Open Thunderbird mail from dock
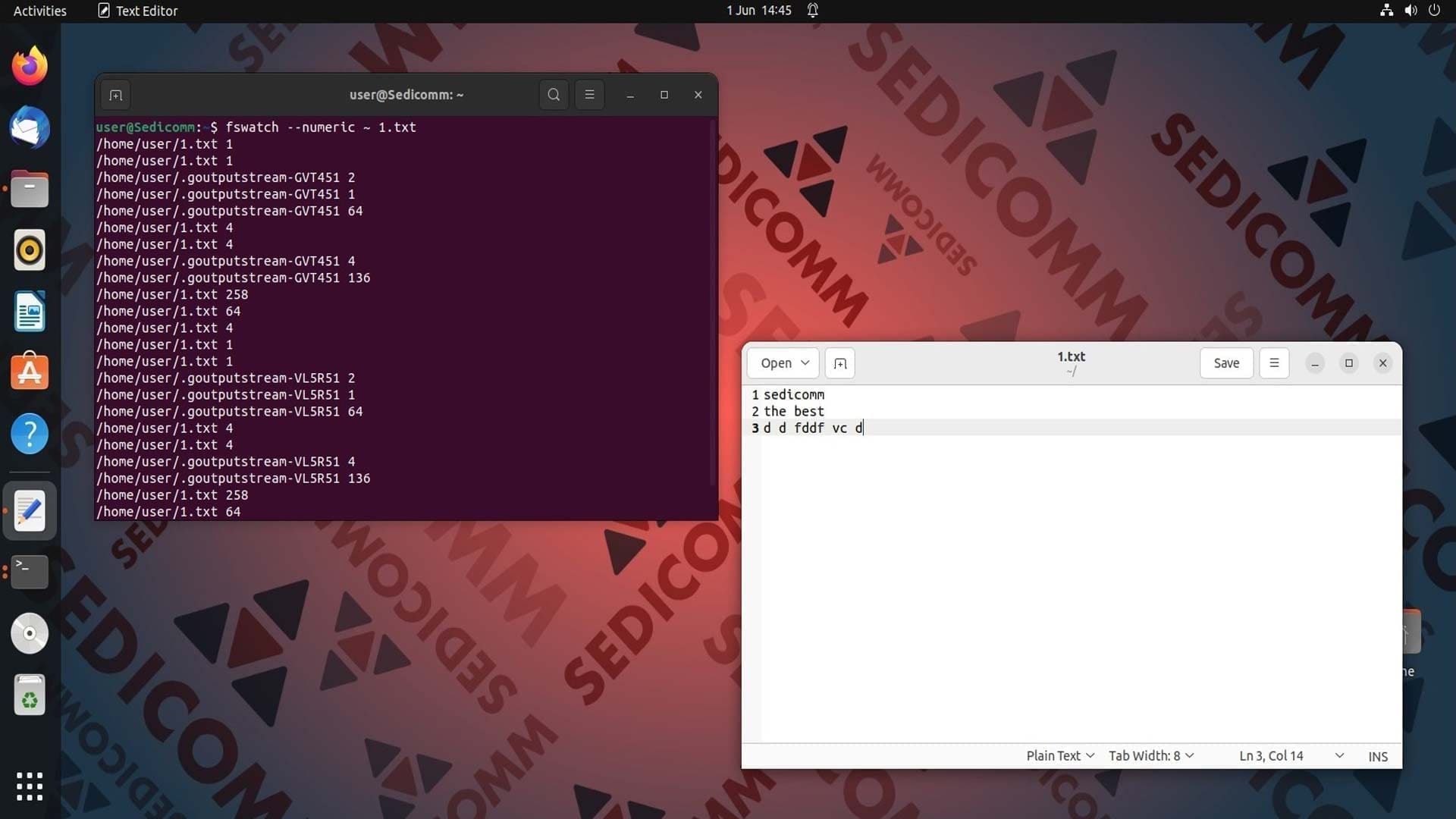 30,127
